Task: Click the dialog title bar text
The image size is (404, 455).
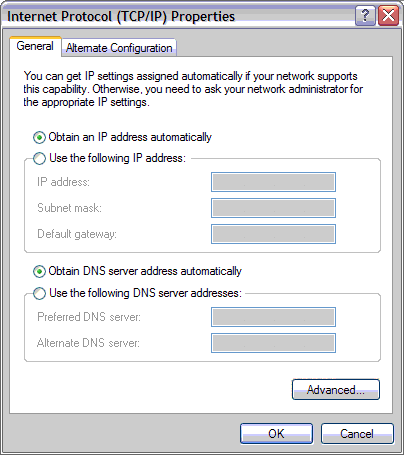Action: [x=121, y=16]
